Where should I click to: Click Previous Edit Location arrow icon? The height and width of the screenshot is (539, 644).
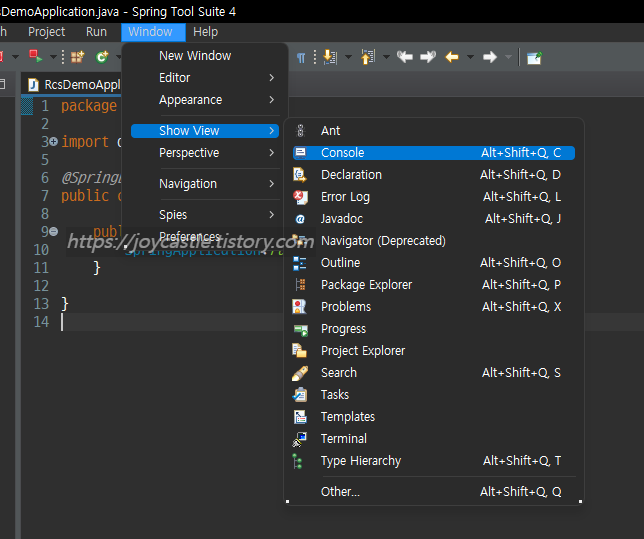tap(405, 57)
